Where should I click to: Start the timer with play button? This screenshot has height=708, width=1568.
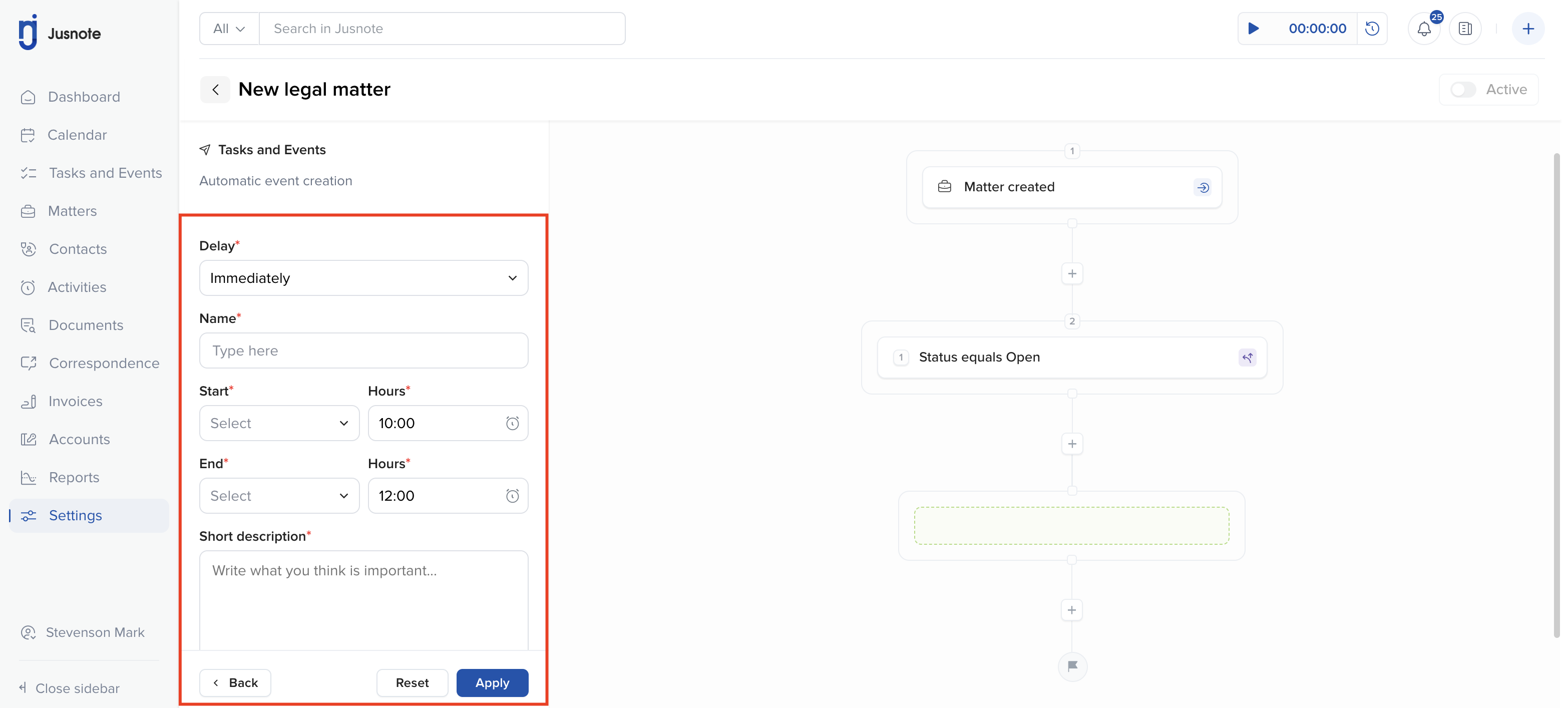coord(1253,29)
